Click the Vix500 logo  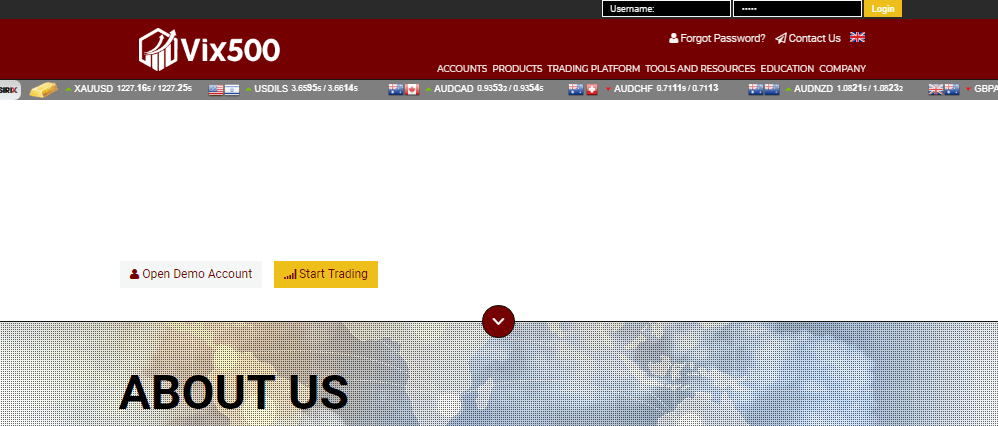(x=209, y=48)
